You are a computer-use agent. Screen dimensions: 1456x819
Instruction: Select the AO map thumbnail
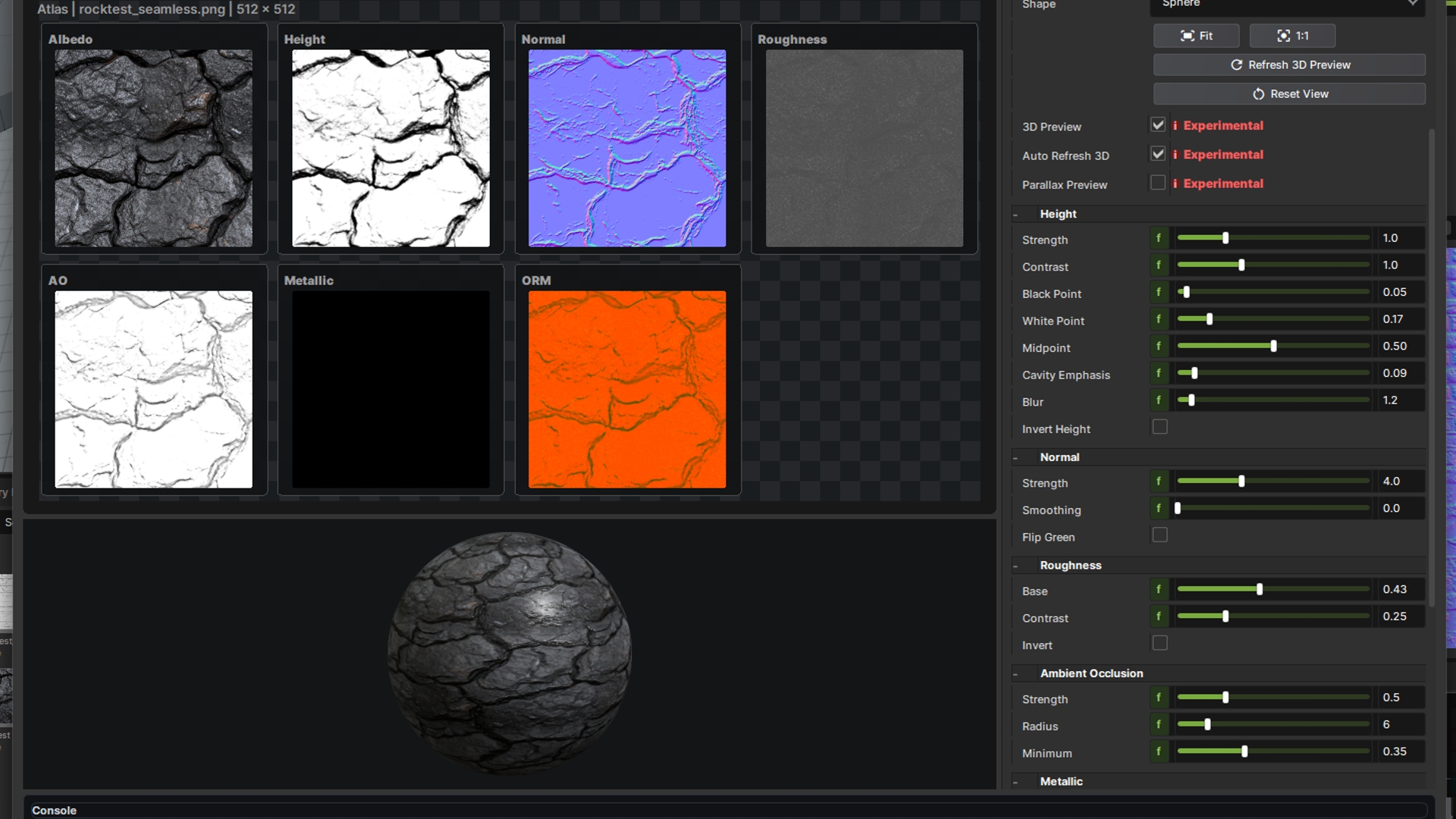tap(154, 390)
